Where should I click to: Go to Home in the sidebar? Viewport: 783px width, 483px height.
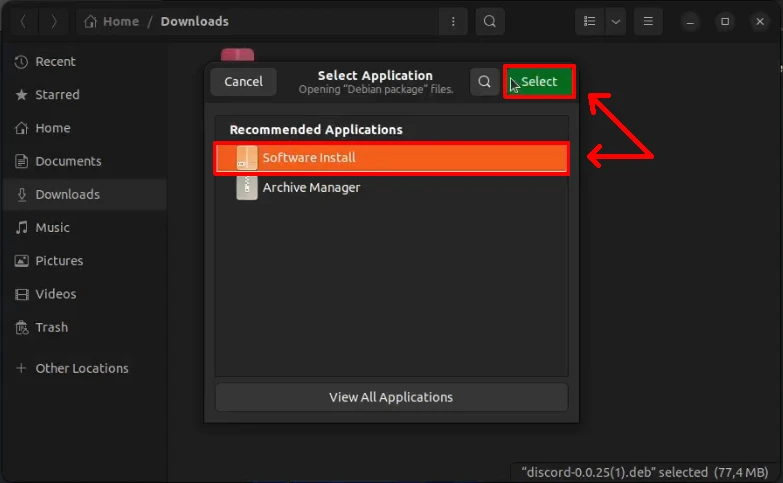tap(85, 128)
